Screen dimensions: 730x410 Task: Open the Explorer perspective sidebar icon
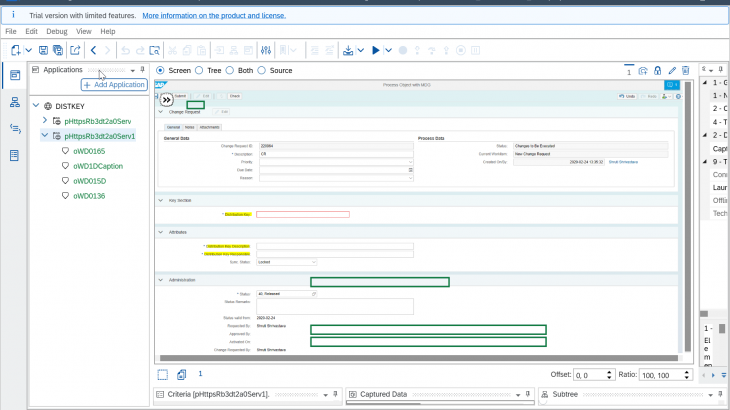[15, 75]
